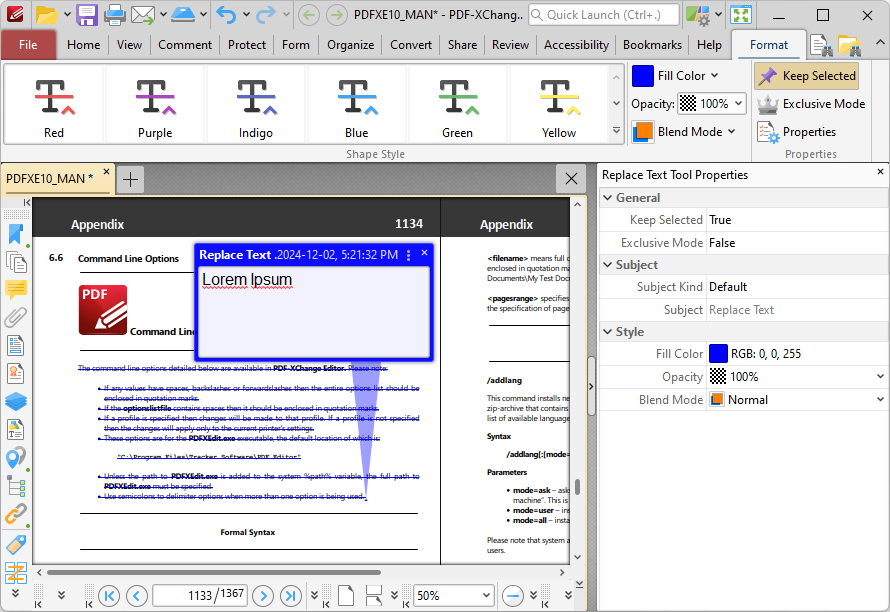Apply the Yellow replace text style
Viewport: 890px width, 612px height.
pyautogui.click(x=559, y=104)
